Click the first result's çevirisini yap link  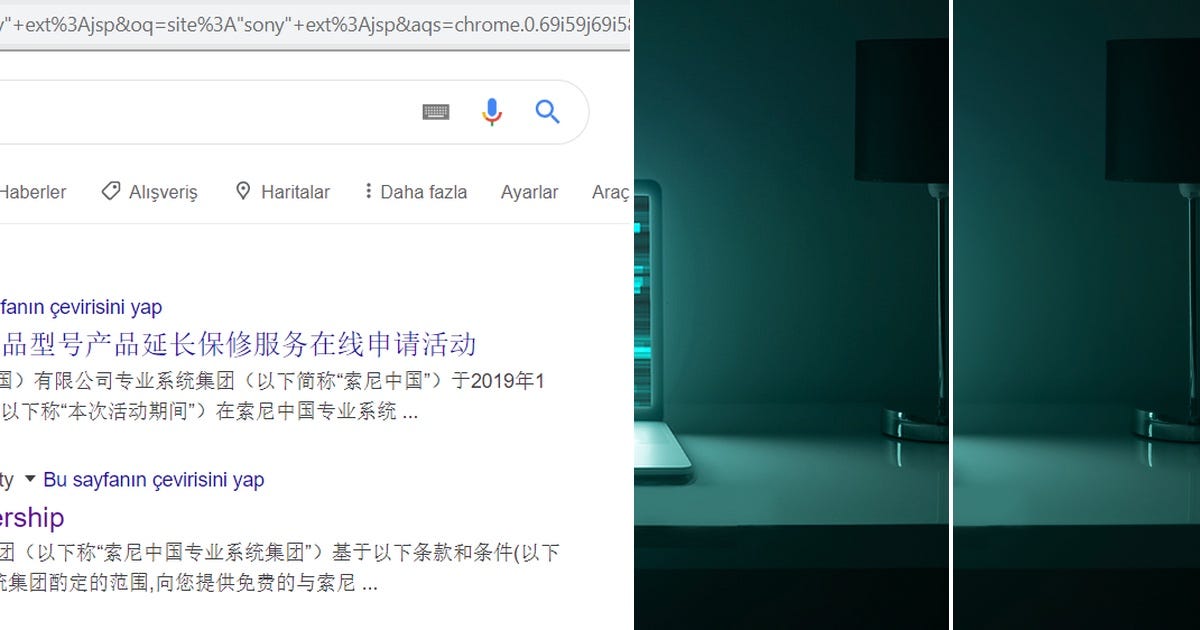click(x=81, y=308)
